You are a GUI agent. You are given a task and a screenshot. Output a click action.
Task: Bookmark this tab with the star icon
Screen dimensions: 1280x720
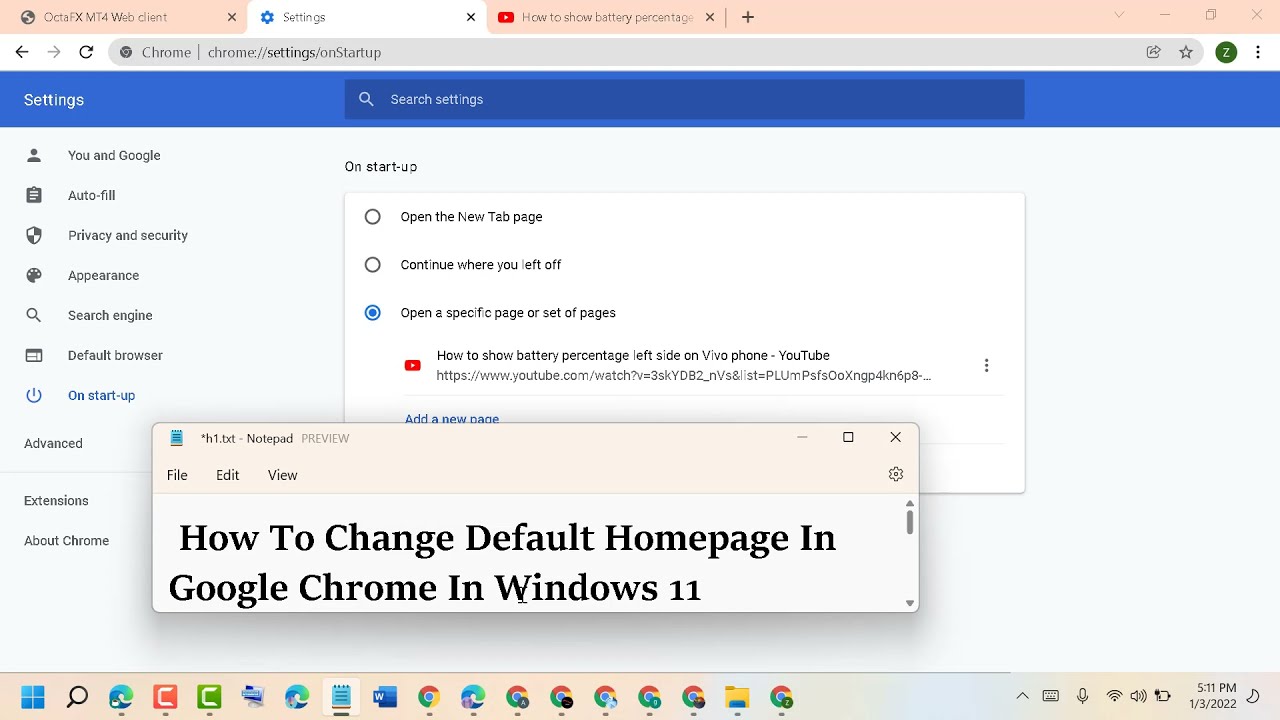1186,52
